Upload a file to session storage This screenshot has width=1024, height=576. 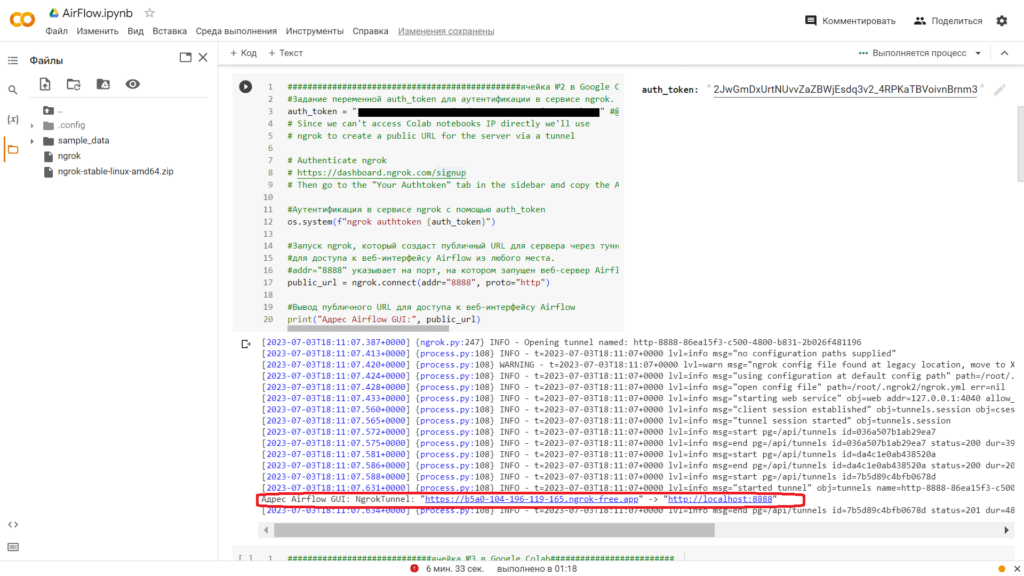[x=44, y=84]
